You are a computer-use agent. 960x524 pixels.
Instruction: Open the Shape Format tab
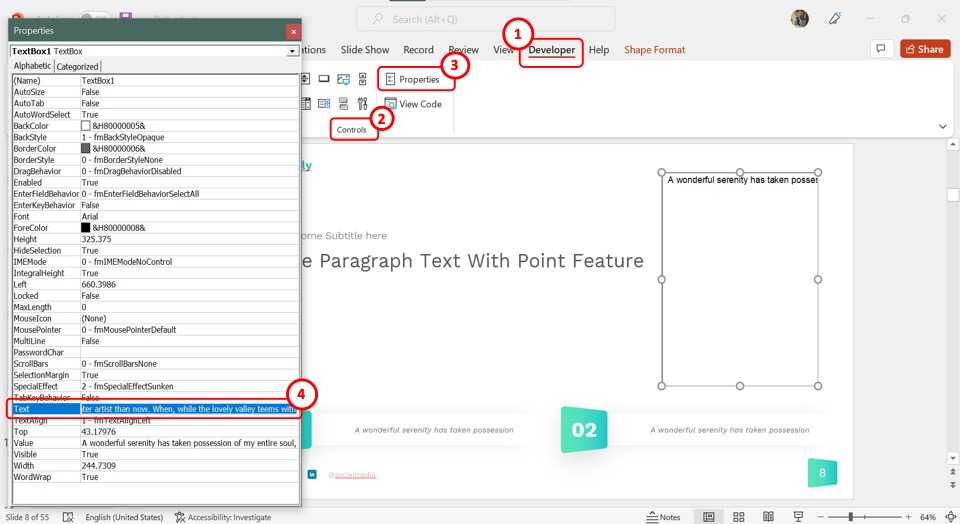(x=654, y=50)
